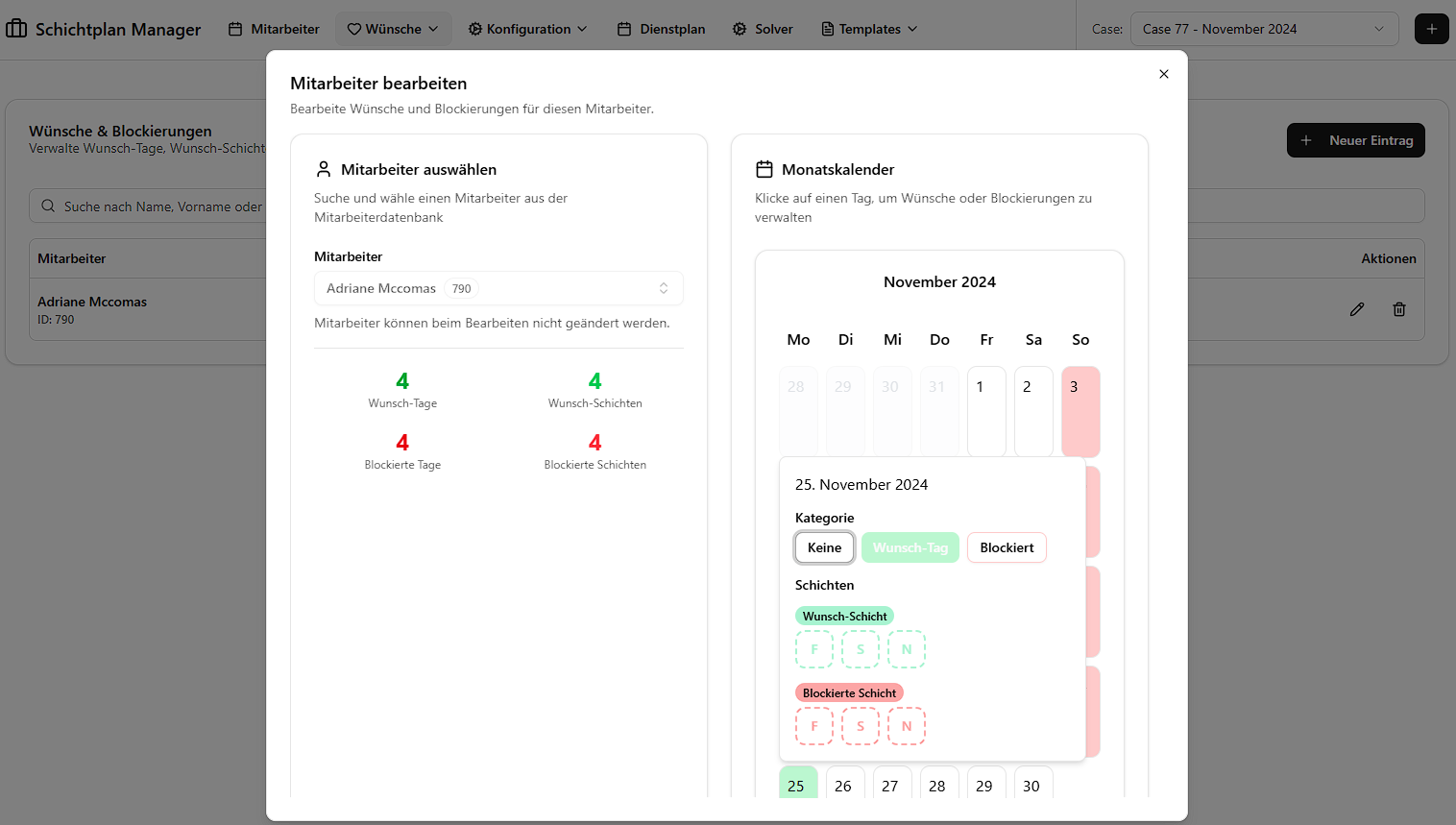Open the Konfiguration menu
Screen dimensions: 1456x825
(x=527, y=29)
